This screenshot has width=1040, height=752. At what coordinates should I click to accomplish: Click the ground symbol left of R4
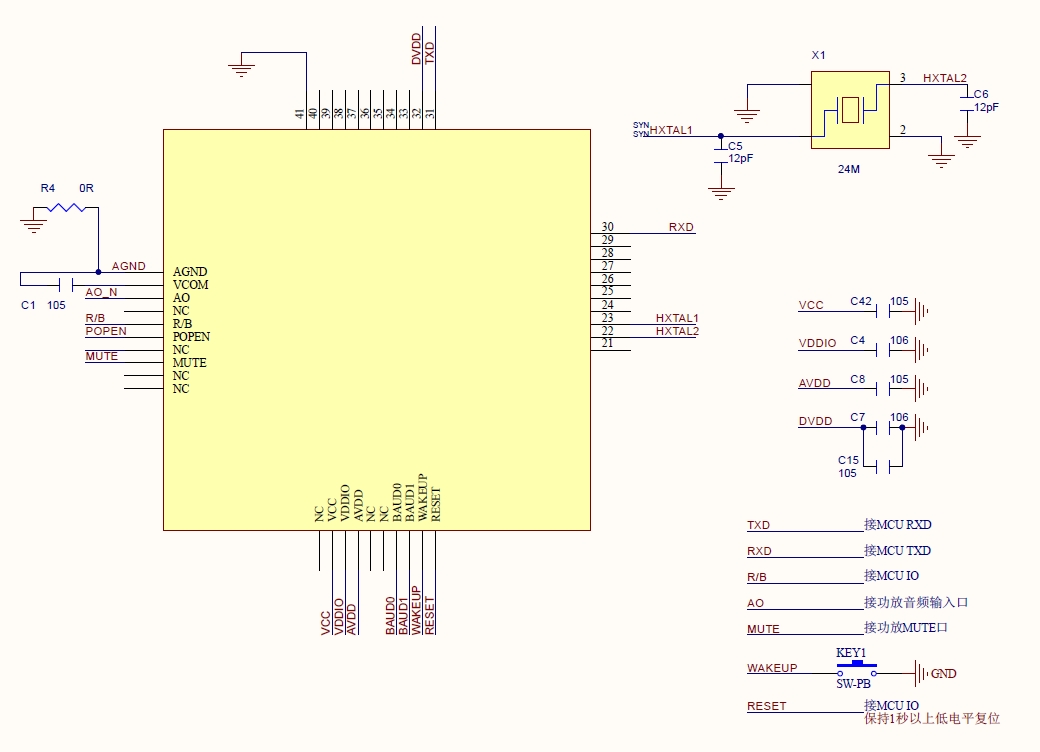(33, 226)
